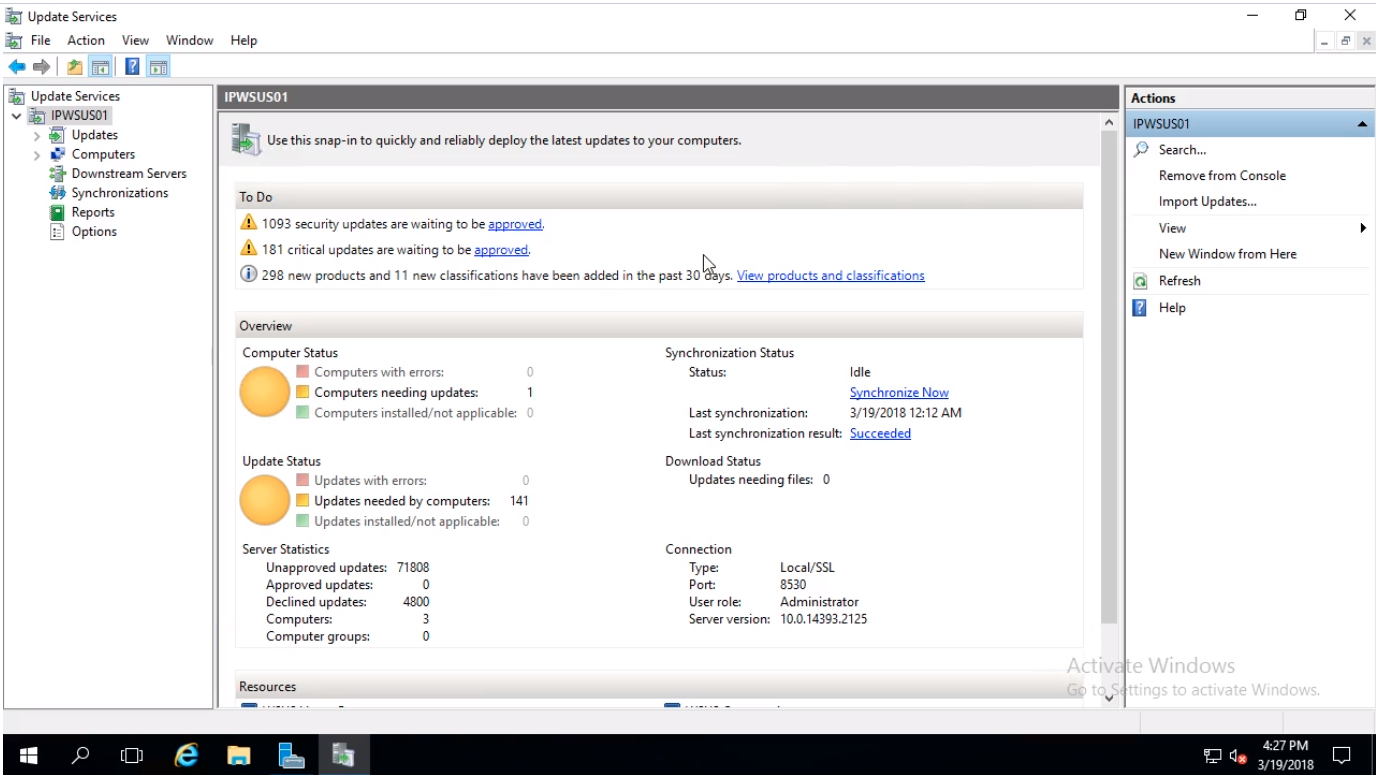This screenshot has width=1376, height=775.
Task: Click the Back arrow in the toolbar
Action: (x=17, y=67)
